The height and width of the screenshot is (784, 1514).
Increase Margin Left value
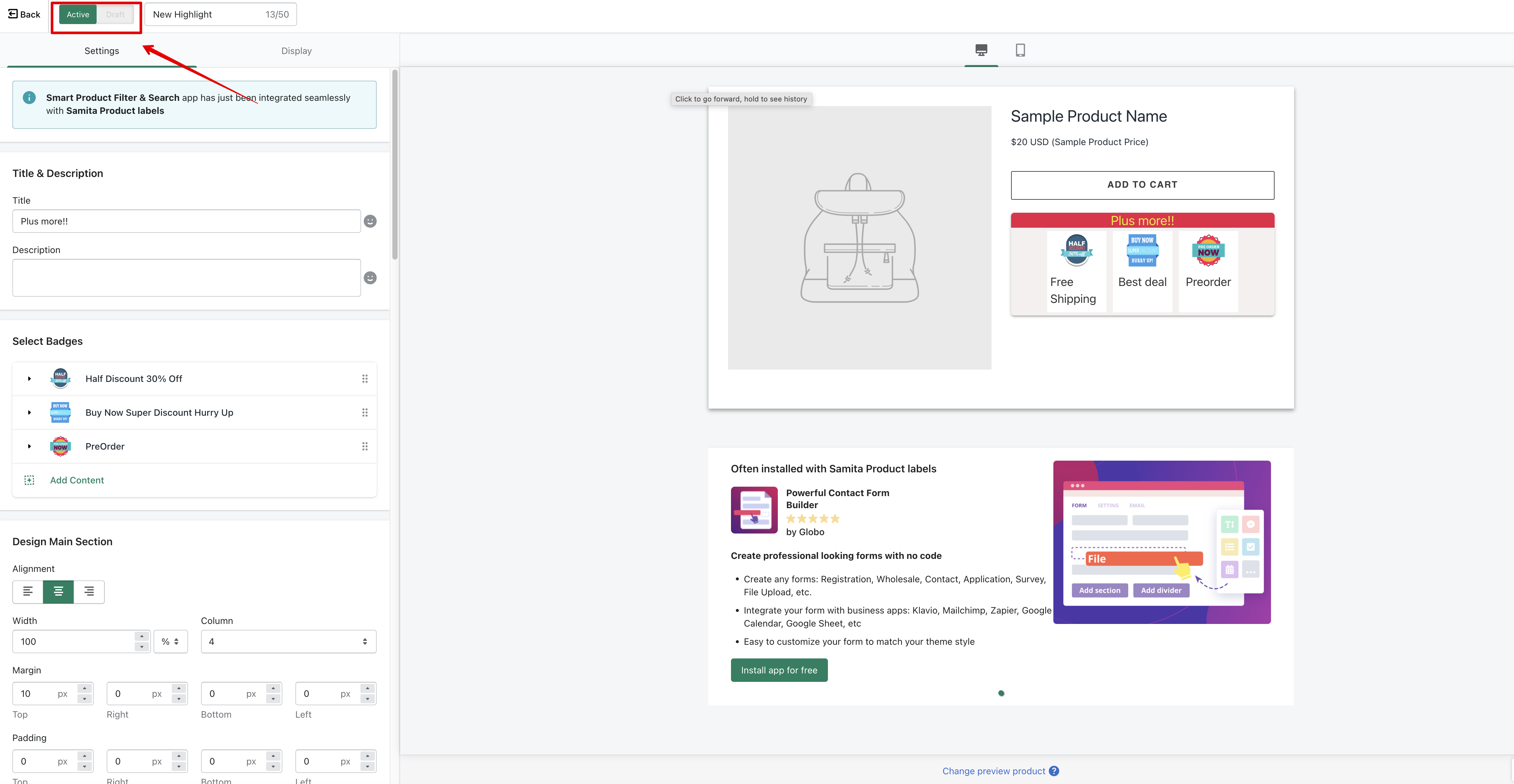click(367, 688)
